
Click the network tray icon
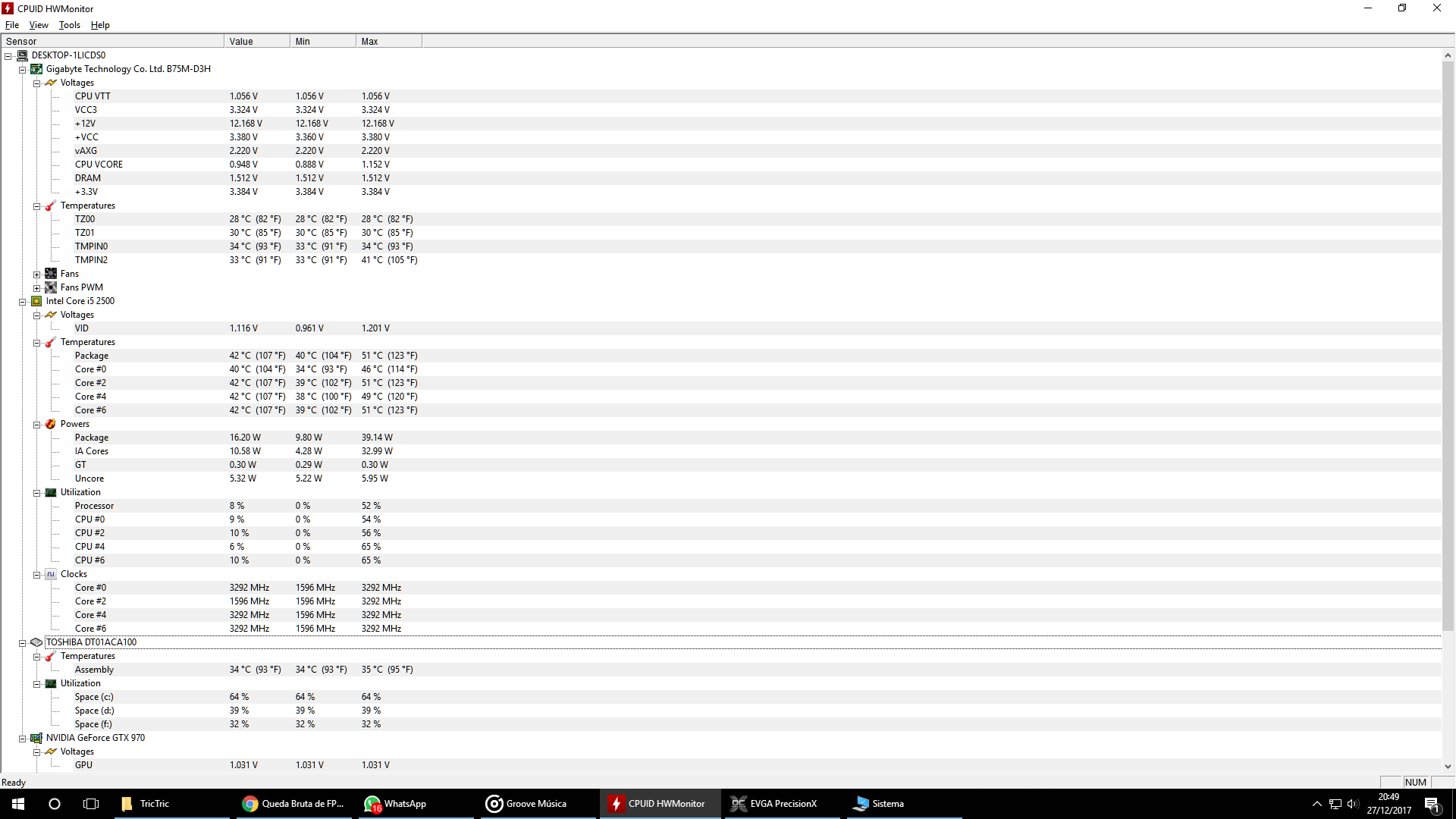(x=1335, y=804)
